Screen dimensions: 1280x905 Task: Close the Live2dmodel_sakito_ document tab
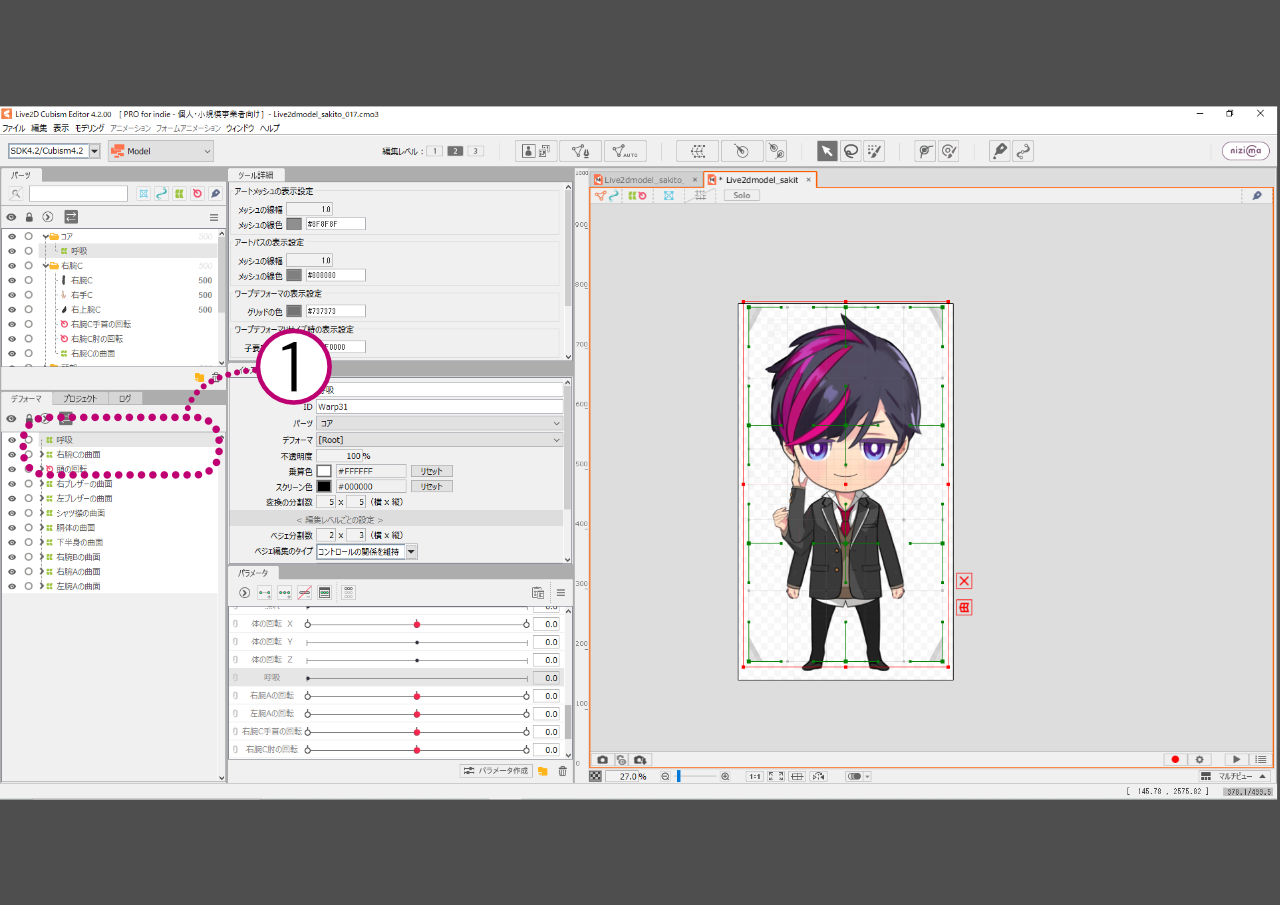(695, 180)
